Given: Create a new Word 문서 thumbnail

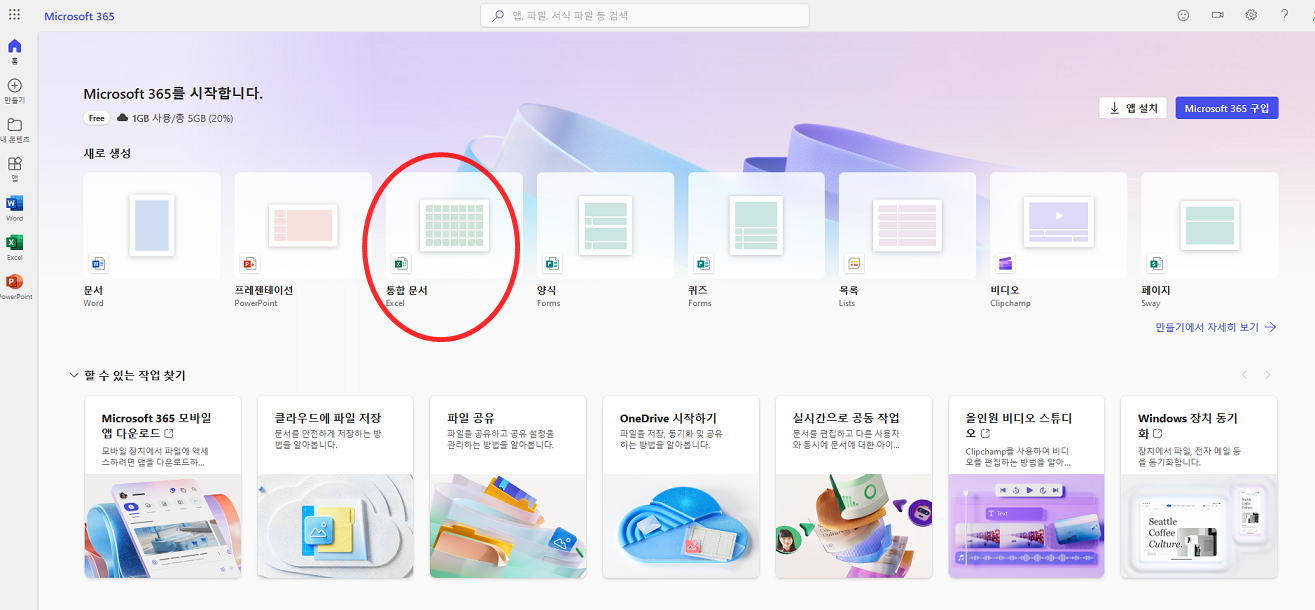Looking at the screenshot, I should point(152,225).
